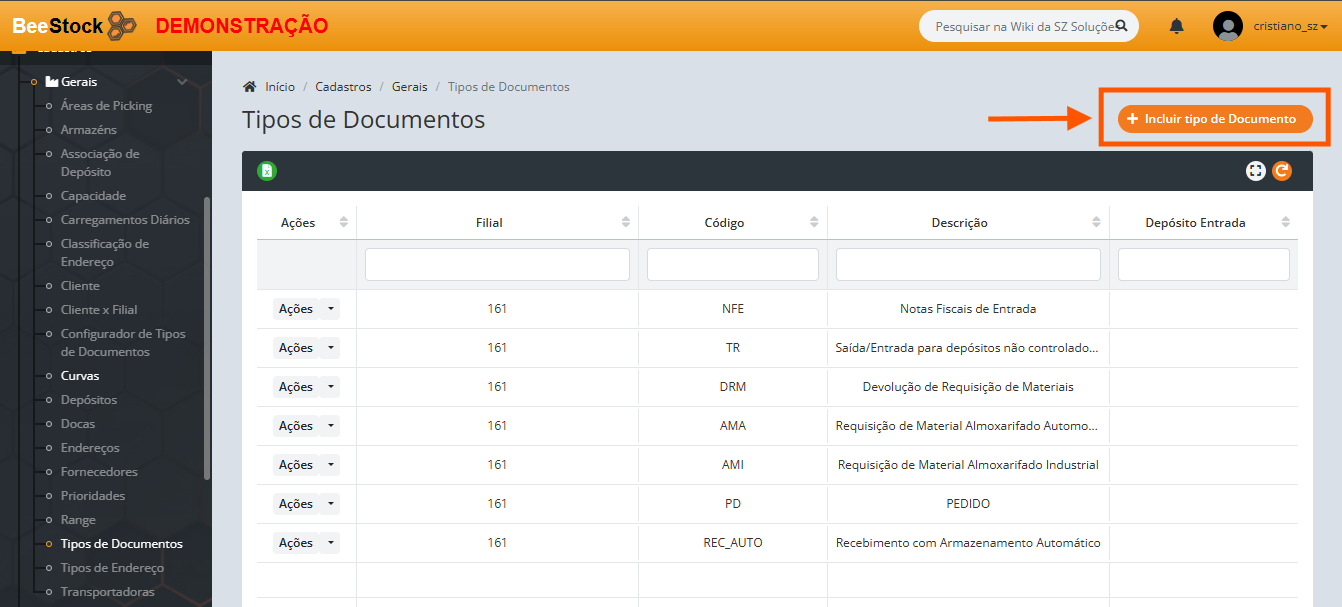
Task: Open the notification bell
Action: 1177,26
